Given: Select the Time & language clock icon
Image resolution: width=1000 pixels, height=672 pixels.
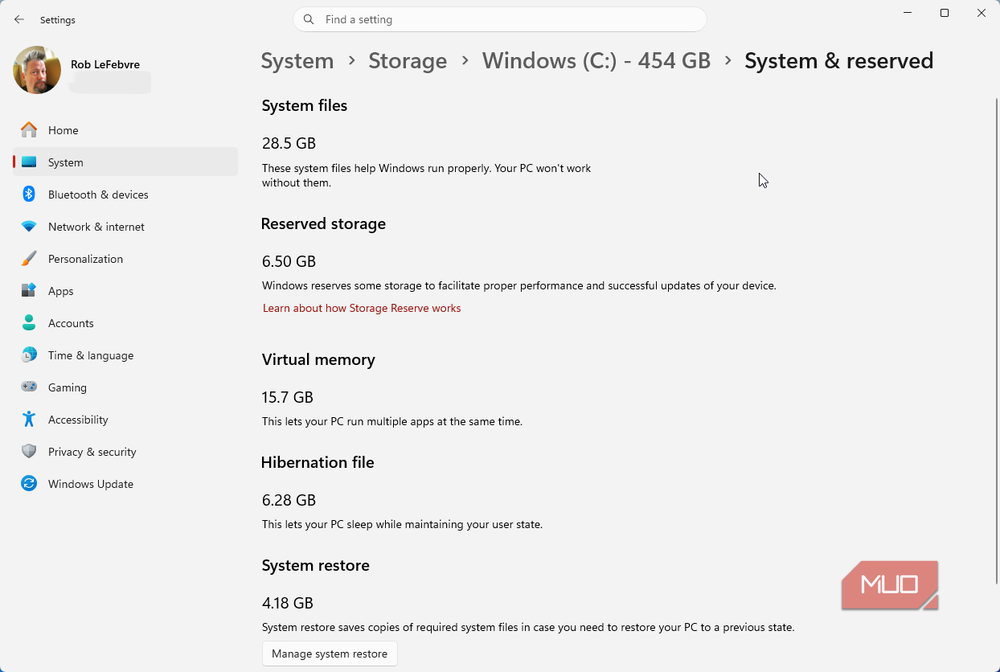Looking at the screenshot, I should pos(30,355).
